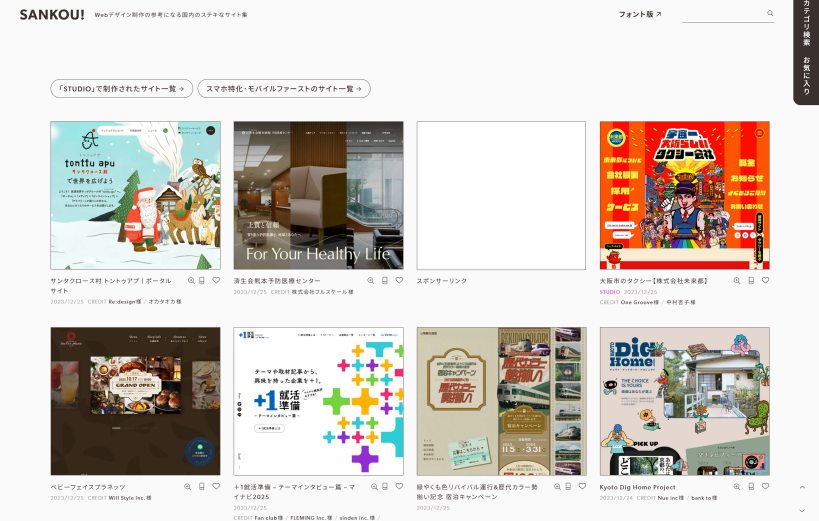The height and width of the screenshot is (521, 819).
Task: Click スマホ特化・モバイルファーストのサイト一覧 button
Action: (x=284, y=89)
